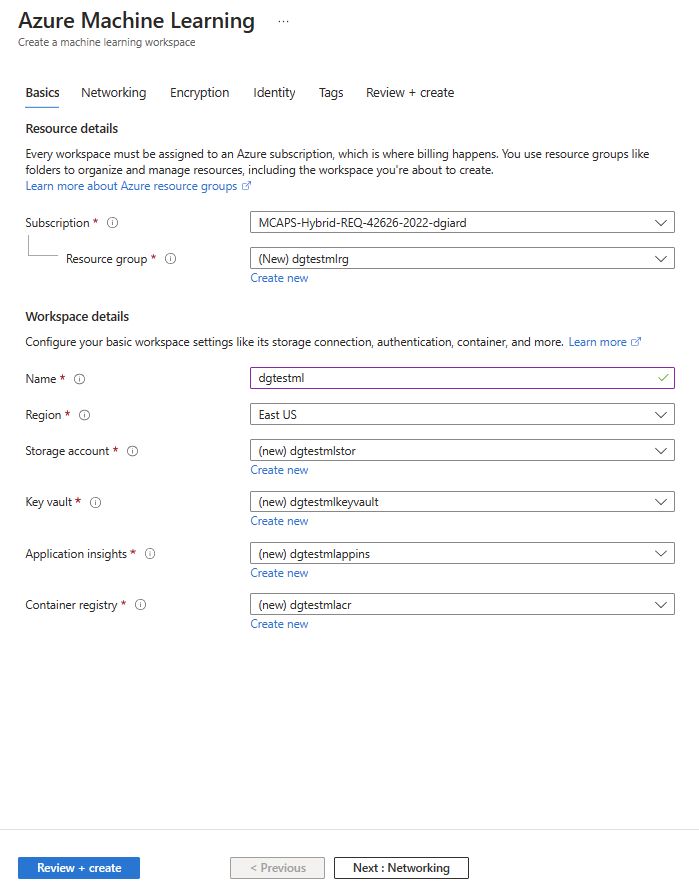Click external link icon after resource groups link
The width and height of the screenshot is (699, 888).
(246, 186)
